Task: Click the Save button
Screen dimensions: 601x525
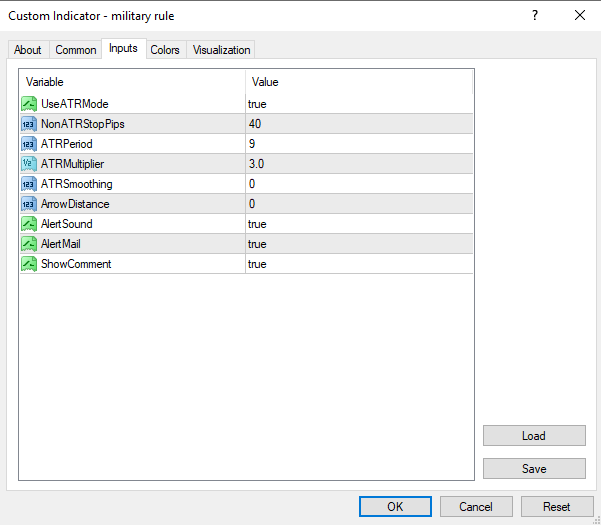Action: click(534, 469)
